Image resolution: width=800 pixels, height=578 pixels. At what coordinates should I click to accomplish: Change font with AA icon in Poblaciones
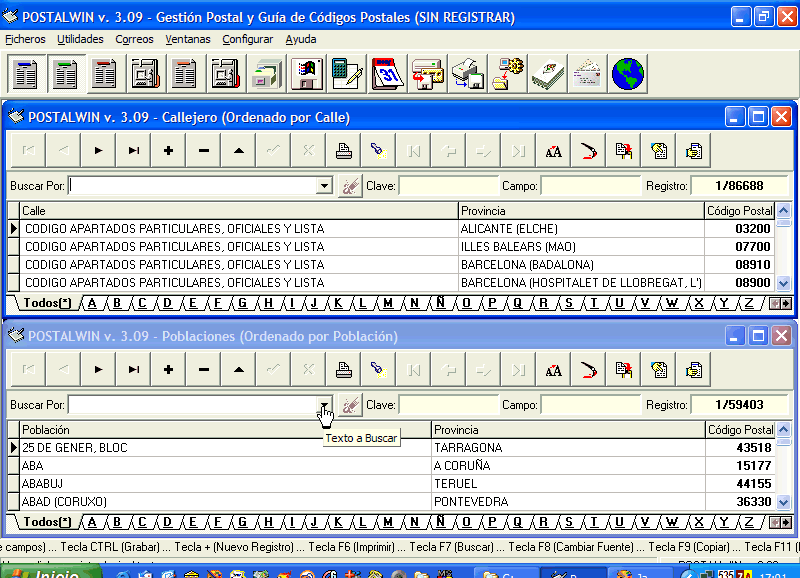click(x=554, y=369)
